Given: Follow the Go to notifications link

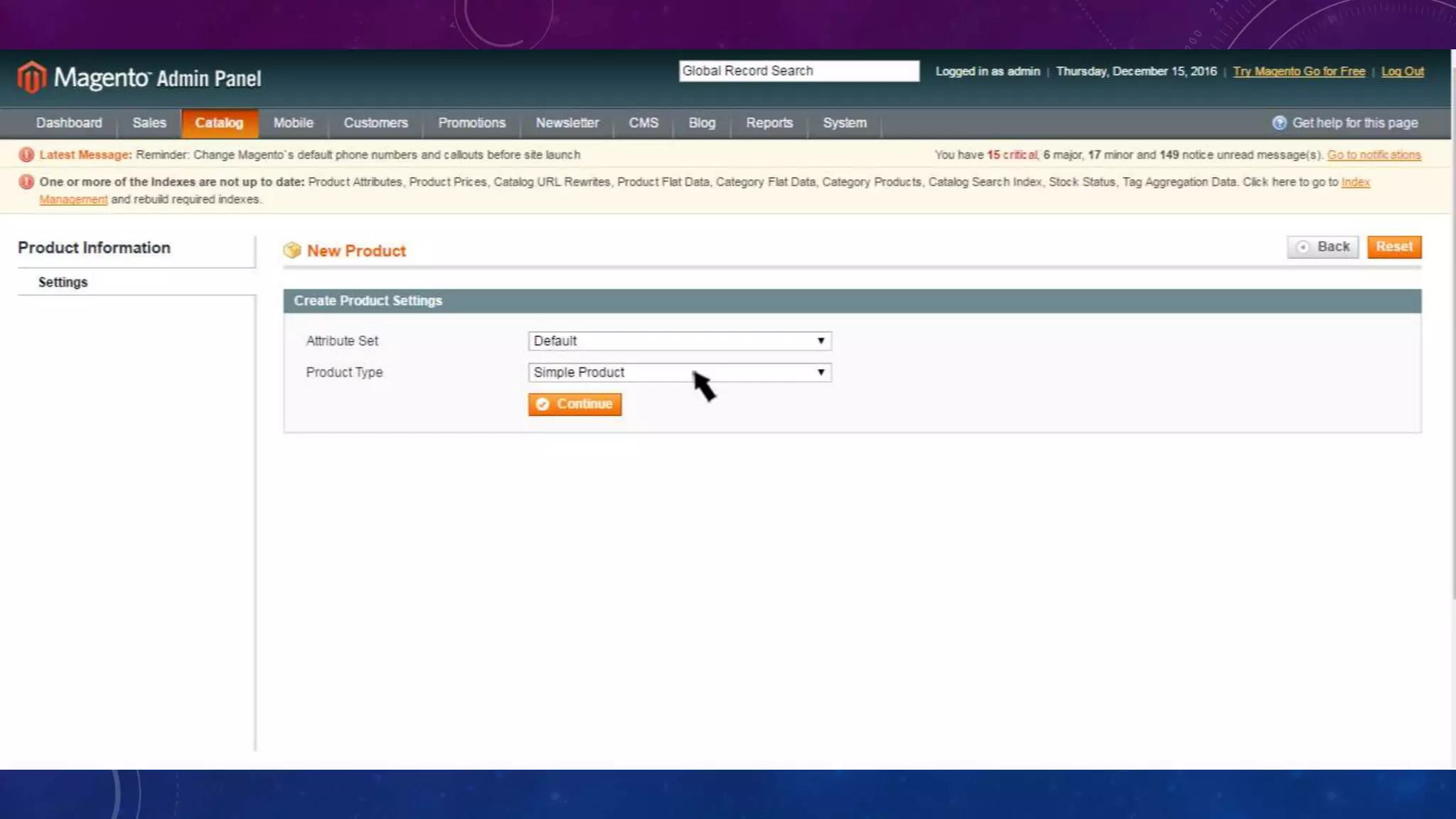Looking at the screenshot, I should click(1374, 155).
